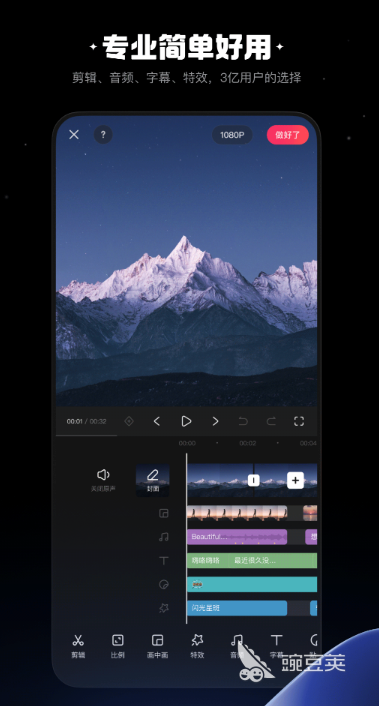Select the sticker track icon
This screenshot has width=379, height=706.
coord(164,584)
